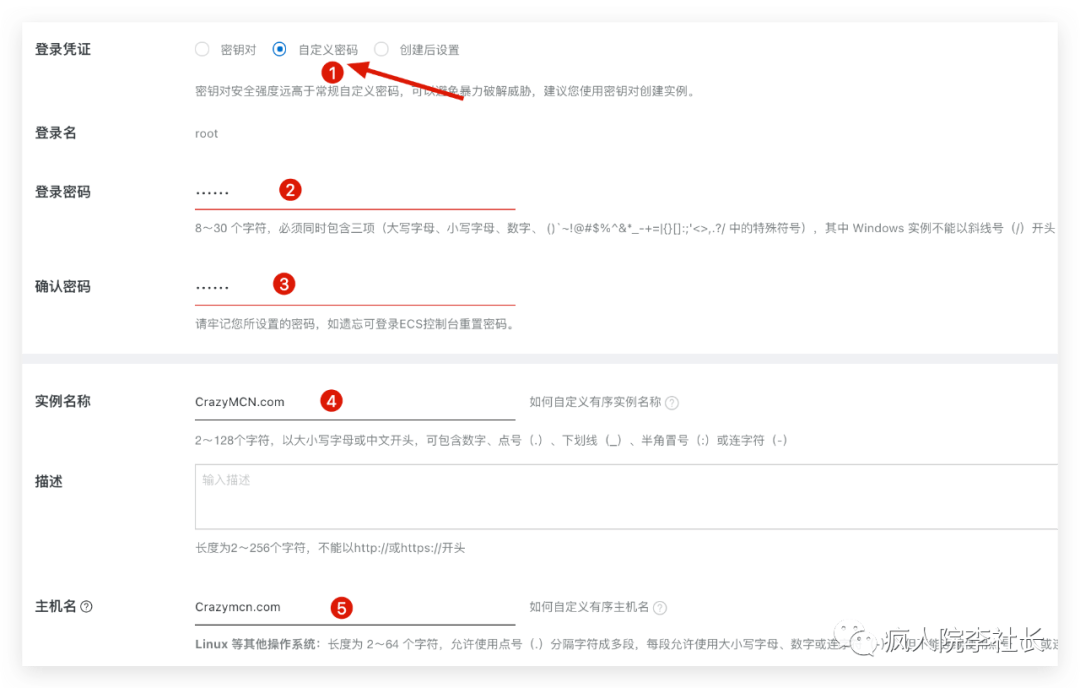Image resolution: width=1080 pixels, height=688 pixels.
Task: Click the red circle marker number 2
Action: coord(290,189)
